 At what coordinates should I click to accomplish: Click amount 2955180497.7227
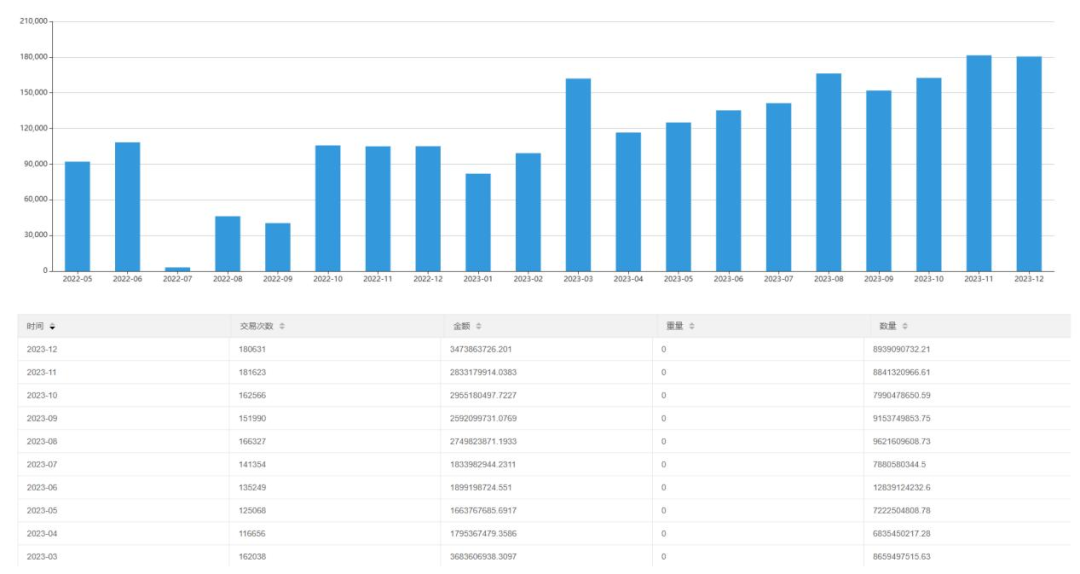tap(483, 396)
